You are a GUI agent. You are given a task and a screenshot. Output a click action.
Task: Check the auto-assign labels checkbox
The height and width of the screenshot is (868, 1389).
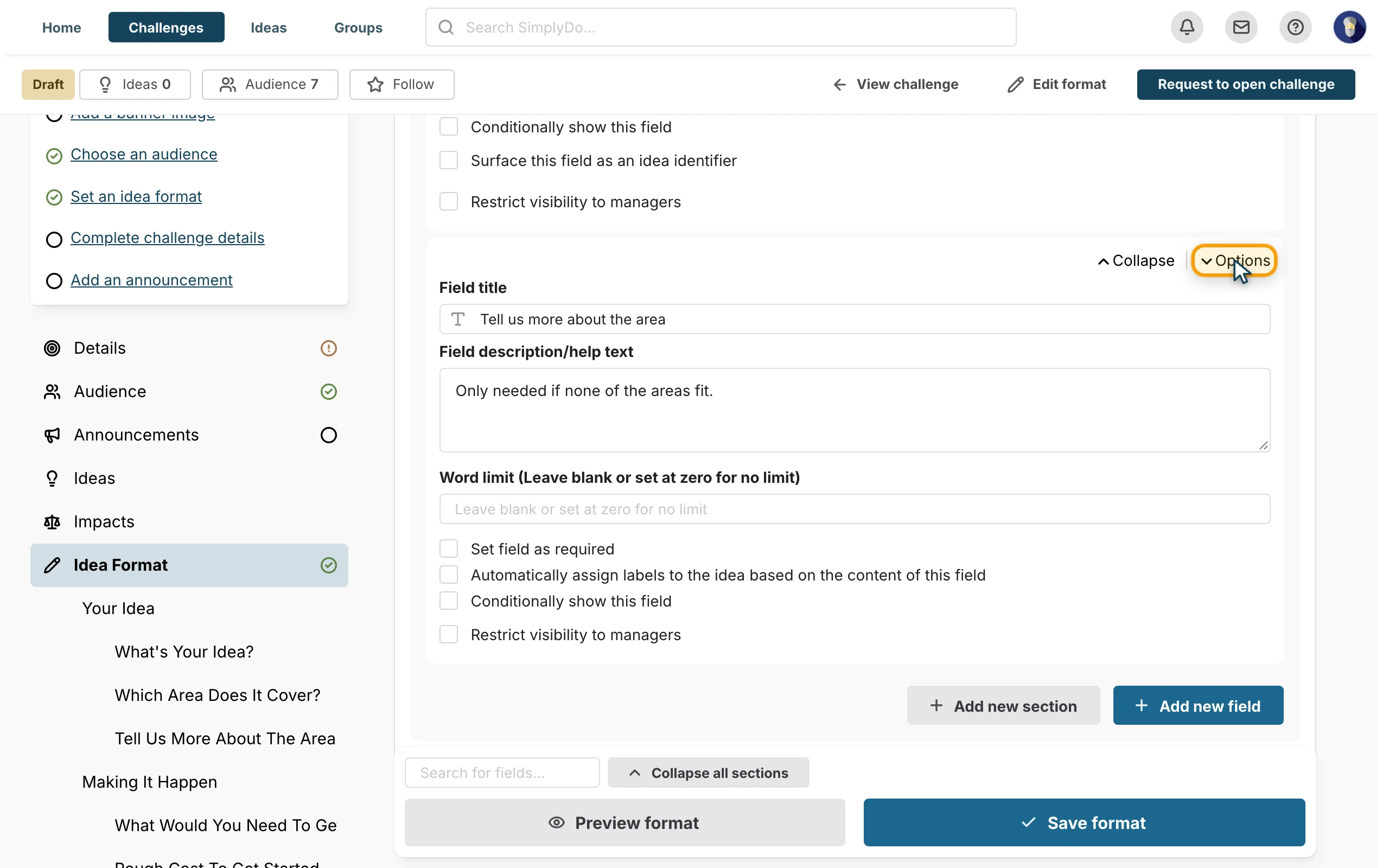point(448,575)
